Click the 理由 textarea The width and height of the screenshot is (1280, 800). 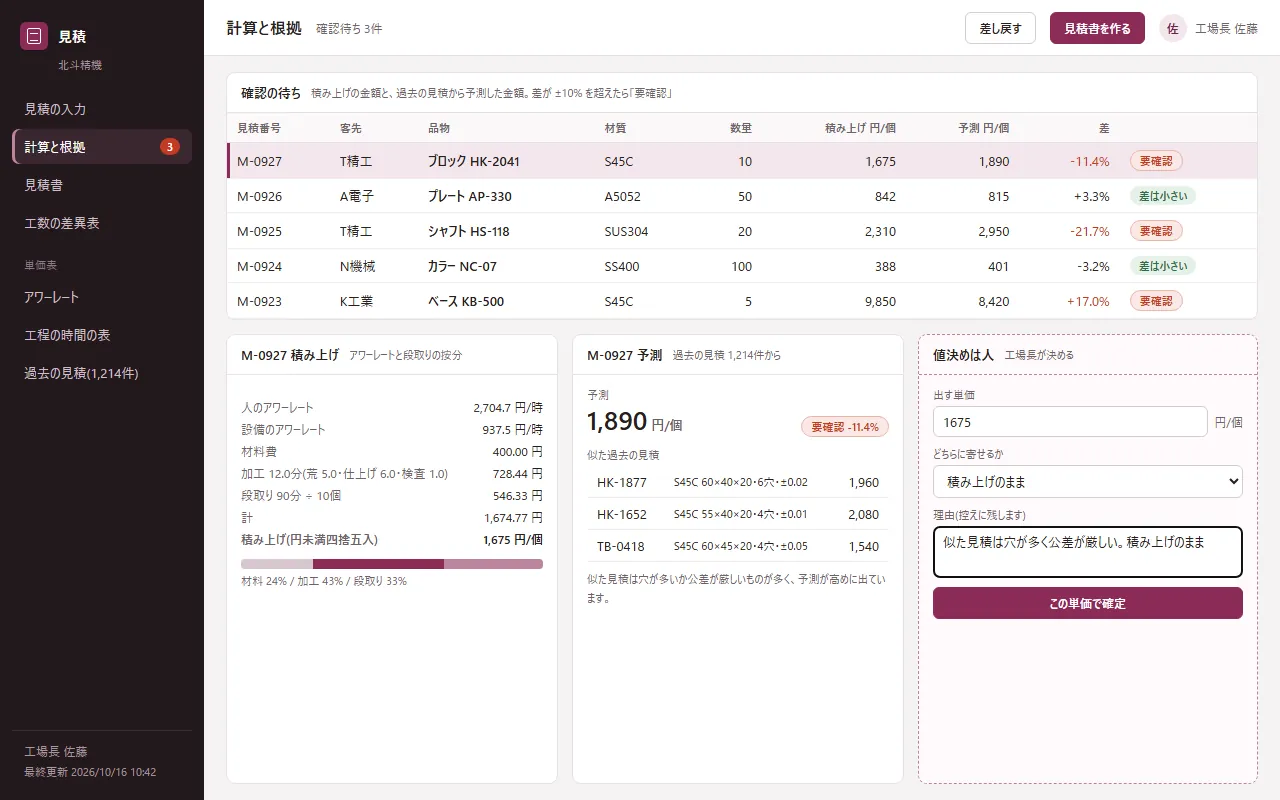coord(1088,552)
